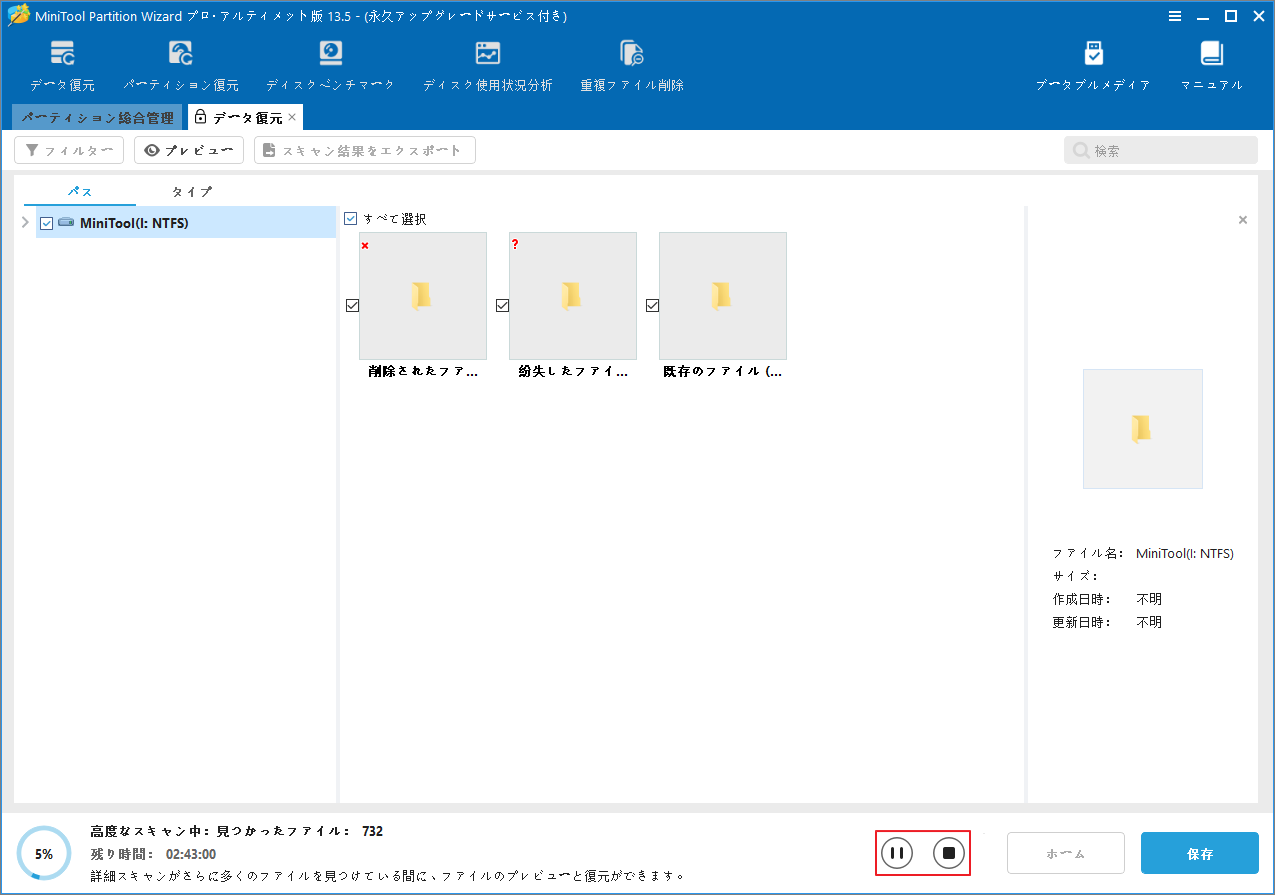
Task: Click the 保存 button
Action: pyautogui.click(x=1199, y=852)
